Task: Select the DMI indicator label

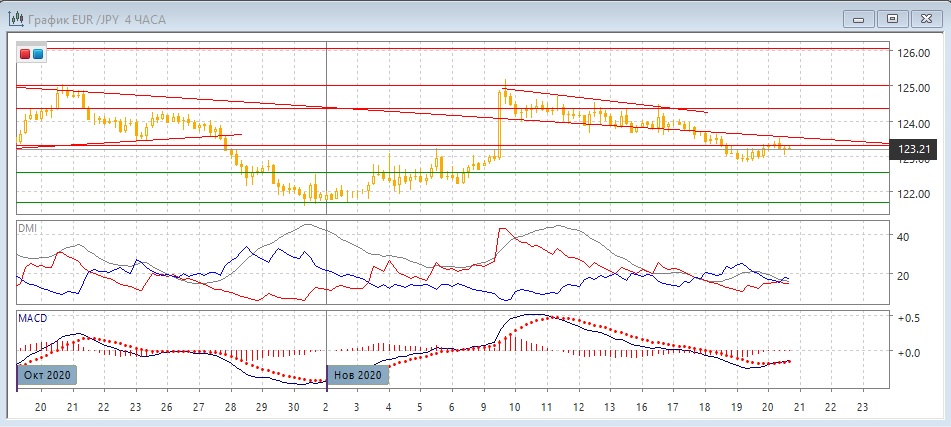Action: pyautogui.click(x=27, y=228)
